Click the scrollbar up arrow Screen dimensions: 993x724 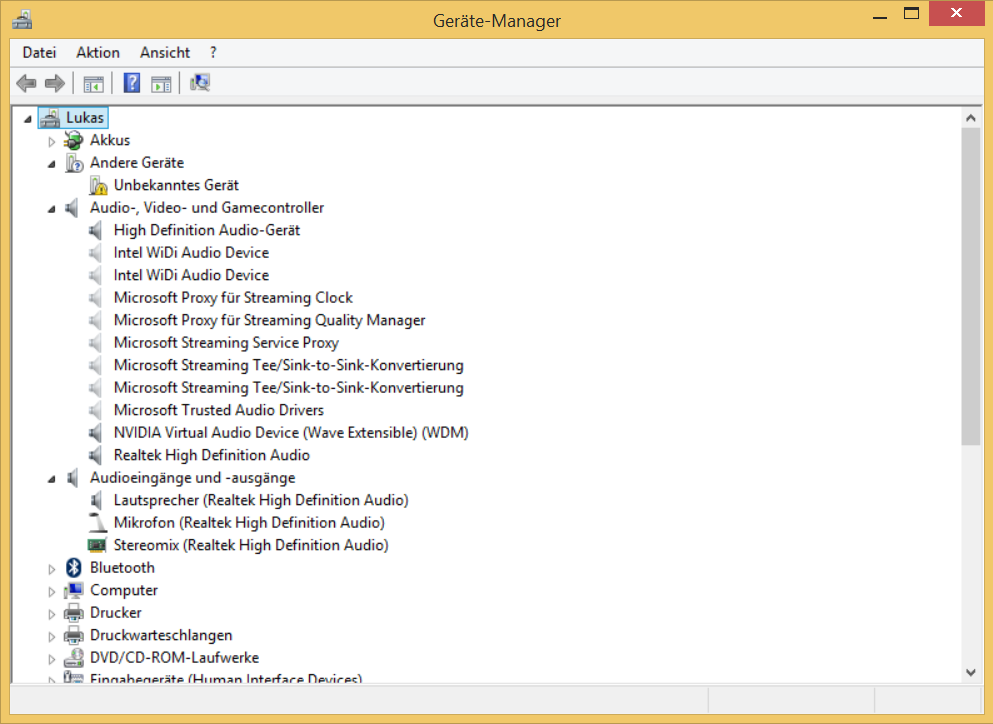970,118
